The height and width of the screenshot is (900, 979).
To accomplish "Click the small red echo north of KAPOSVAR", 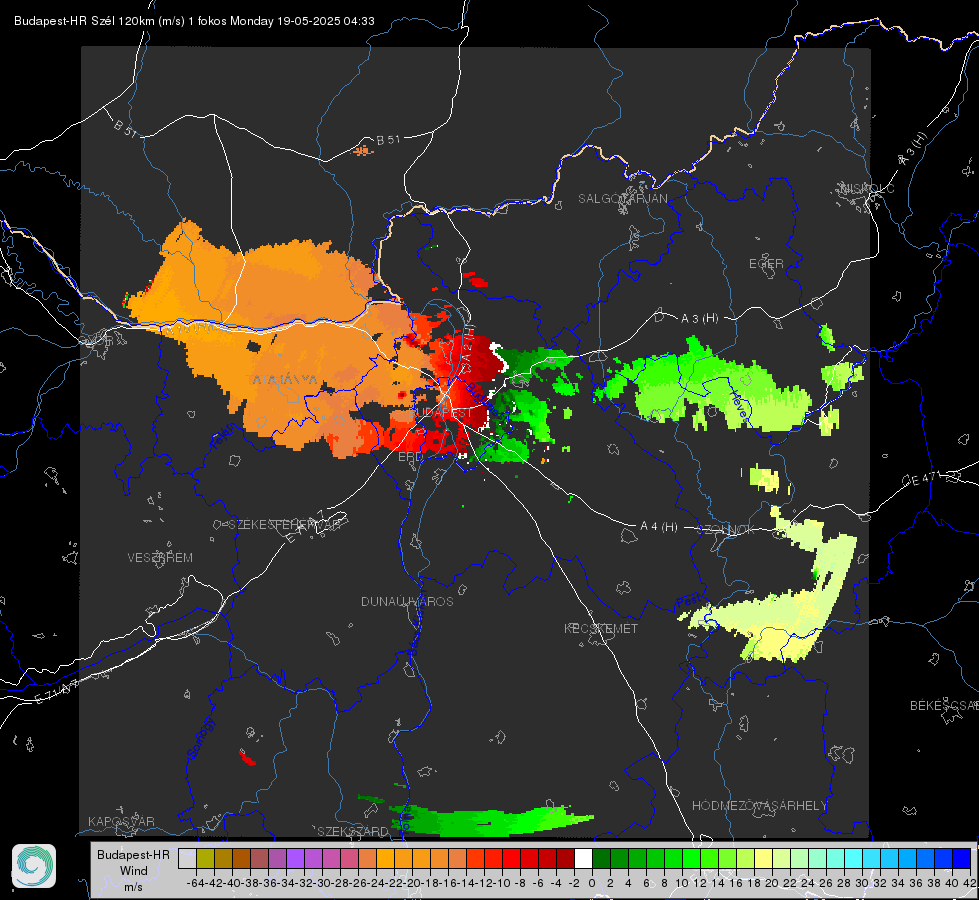I will pyautogui.click(x=247, y=758).
